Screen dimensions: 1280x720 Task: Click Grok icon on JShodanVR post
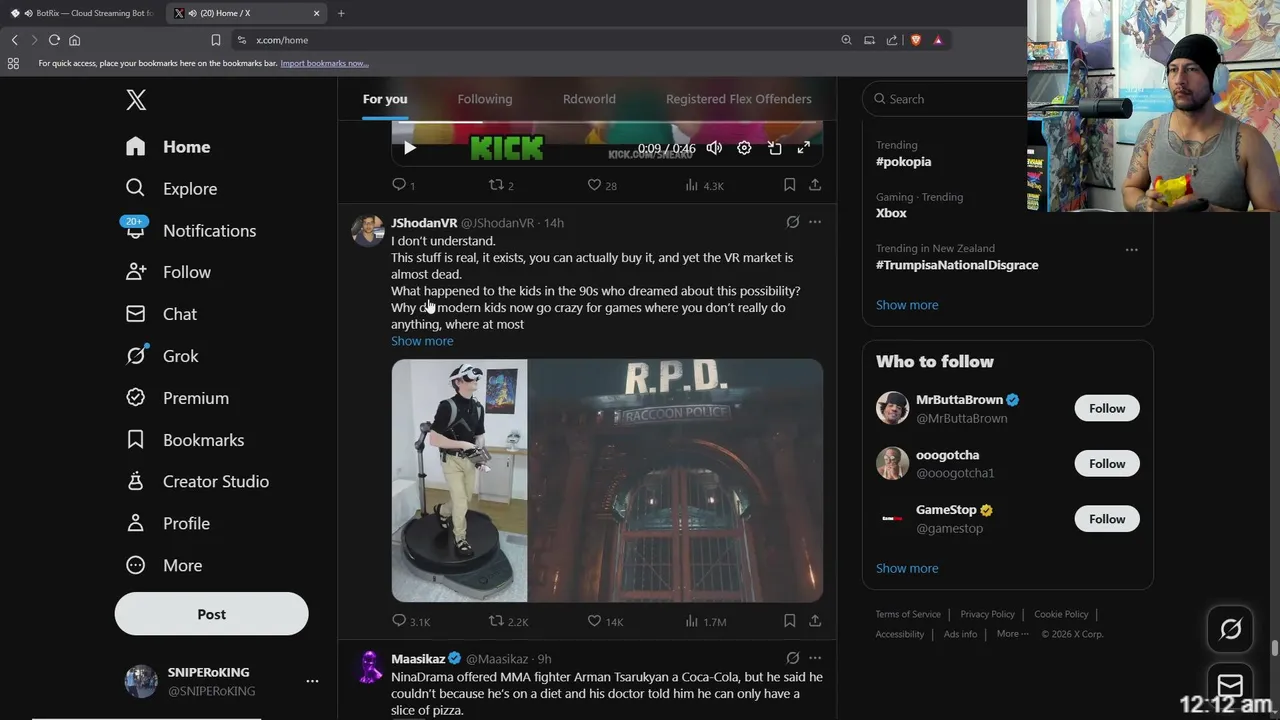tap(792, 222)
